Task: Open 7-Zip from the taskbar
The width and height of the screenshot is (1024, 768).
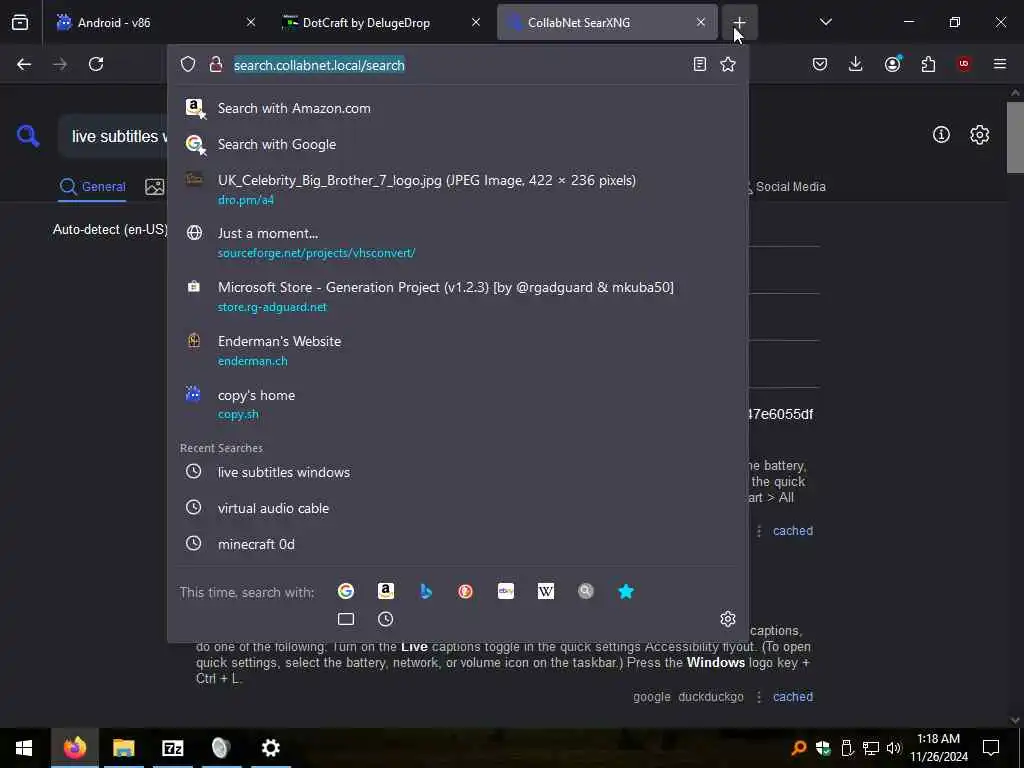Action: 172,748
